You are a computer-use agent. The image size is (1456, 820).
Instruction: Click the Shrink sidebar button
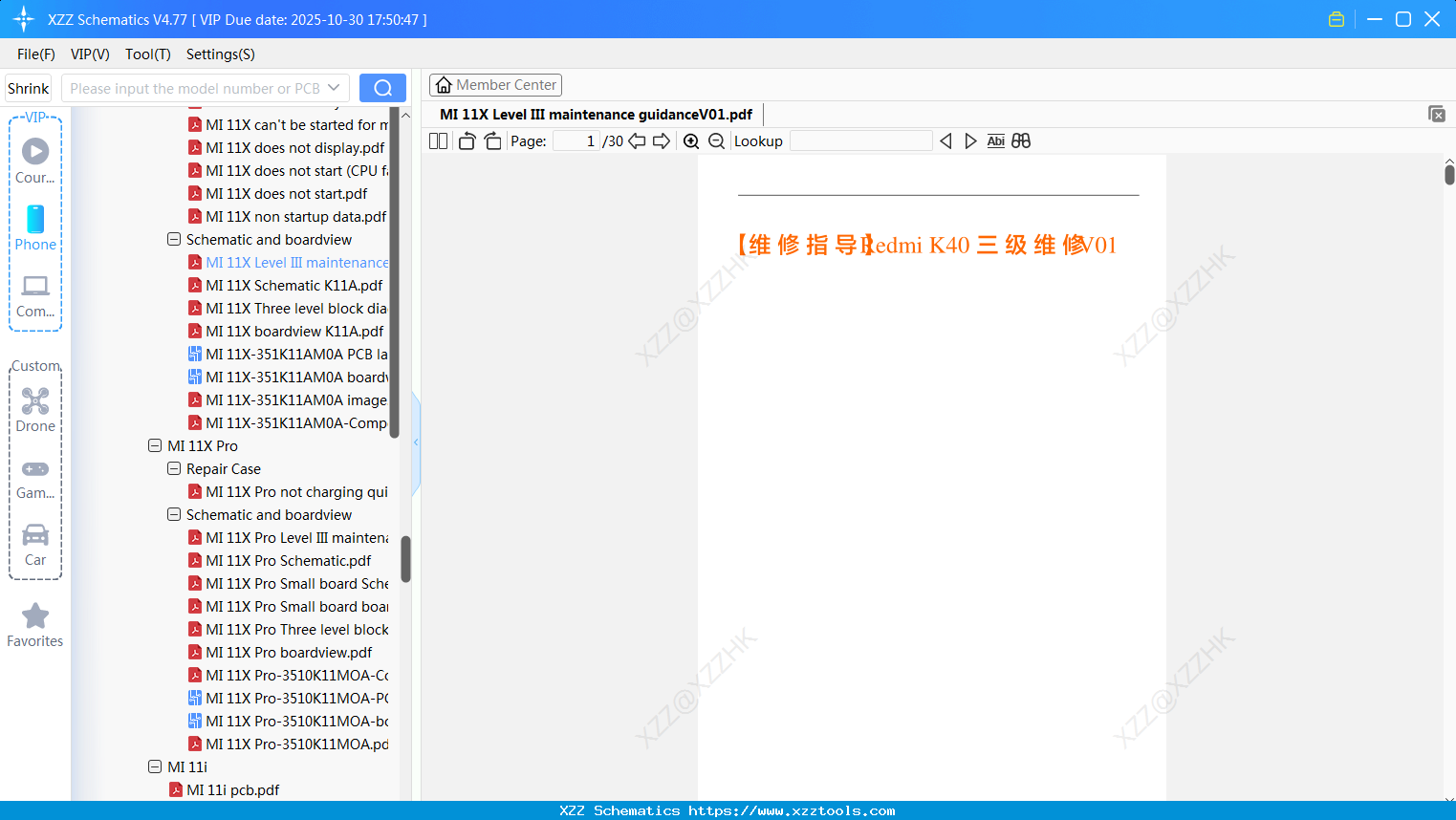coord(28,87)
